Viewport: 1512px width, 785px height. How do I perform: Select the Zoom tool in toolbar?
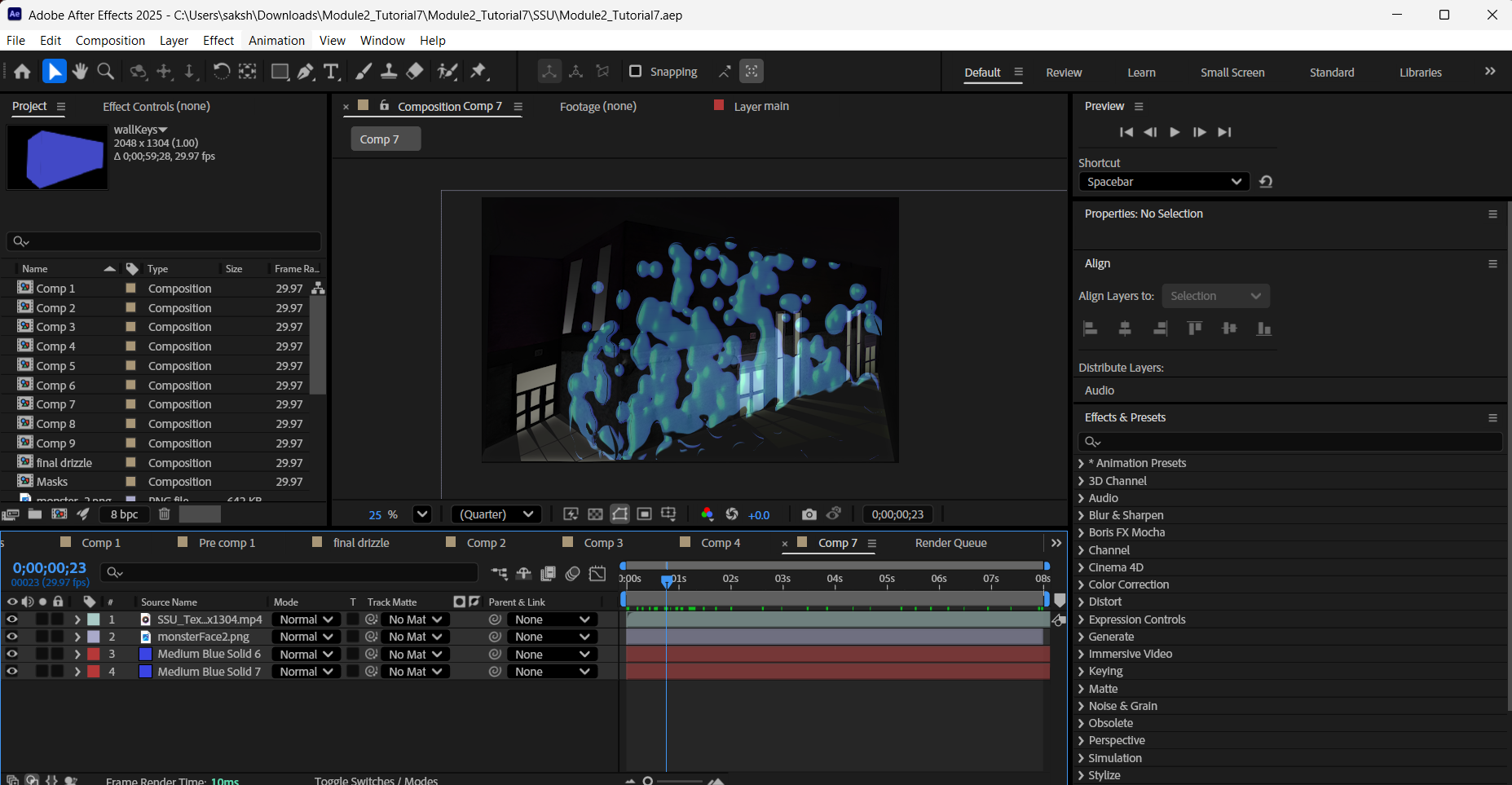[105, 72]
